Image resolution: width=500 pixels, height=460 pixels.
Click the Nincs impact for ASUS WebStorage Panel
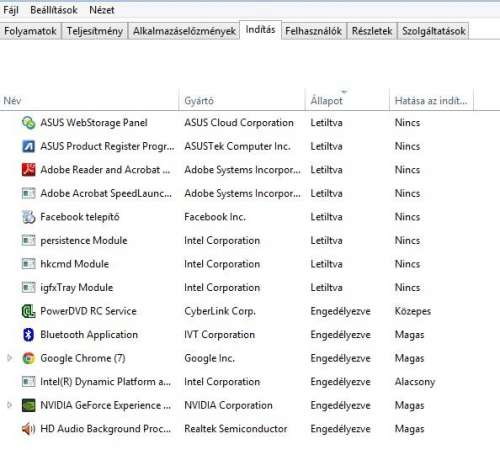click(x=407, y=123)
